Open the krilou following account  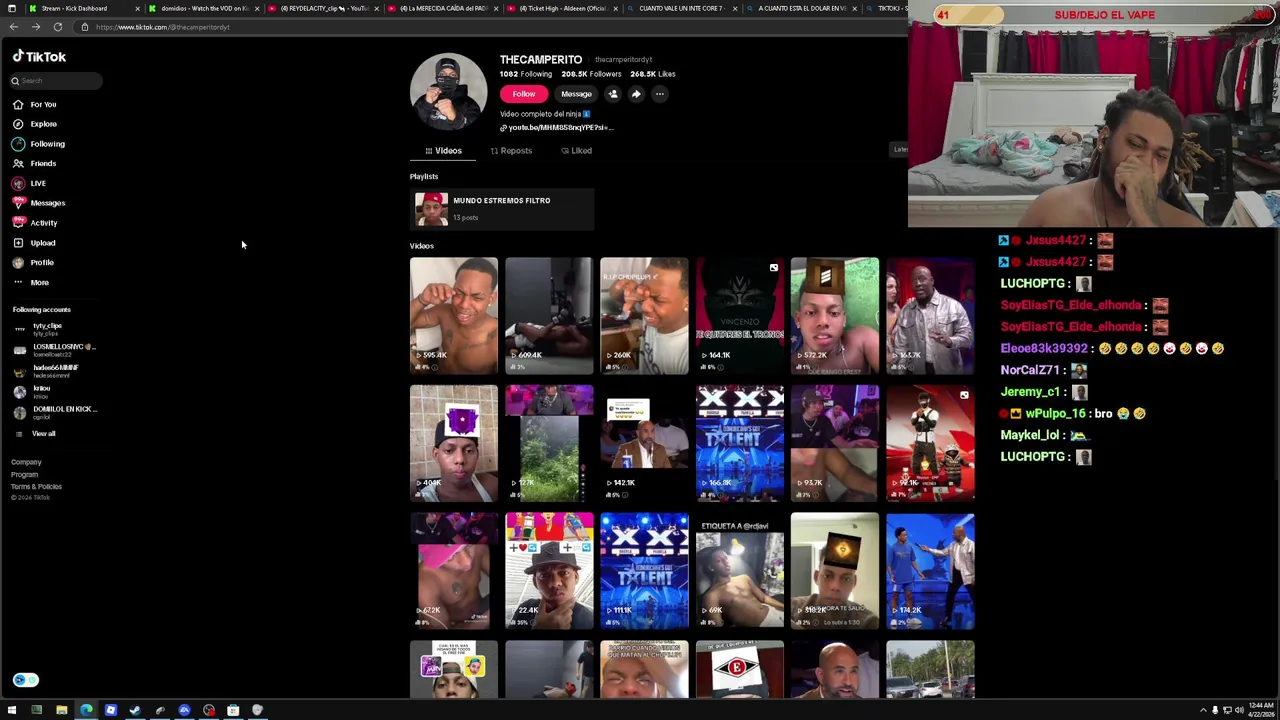pyautogui.click(x=33, y=392)
